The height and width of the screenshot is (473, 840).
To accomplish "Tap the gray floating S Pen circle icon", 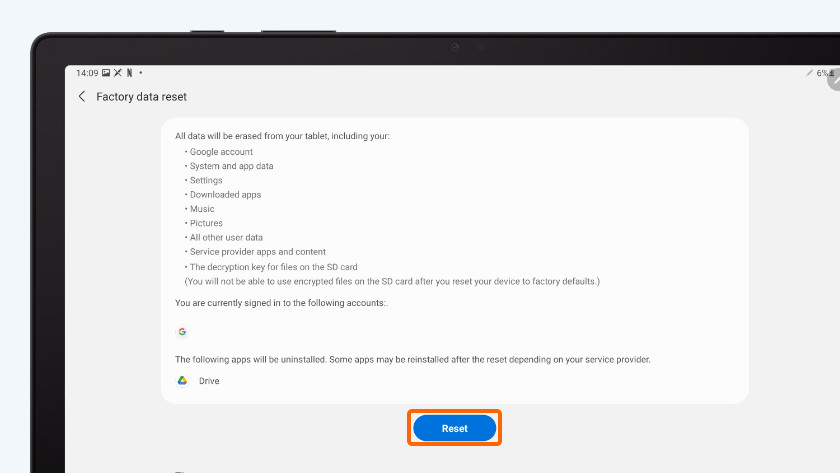I will tap(835, 80).
